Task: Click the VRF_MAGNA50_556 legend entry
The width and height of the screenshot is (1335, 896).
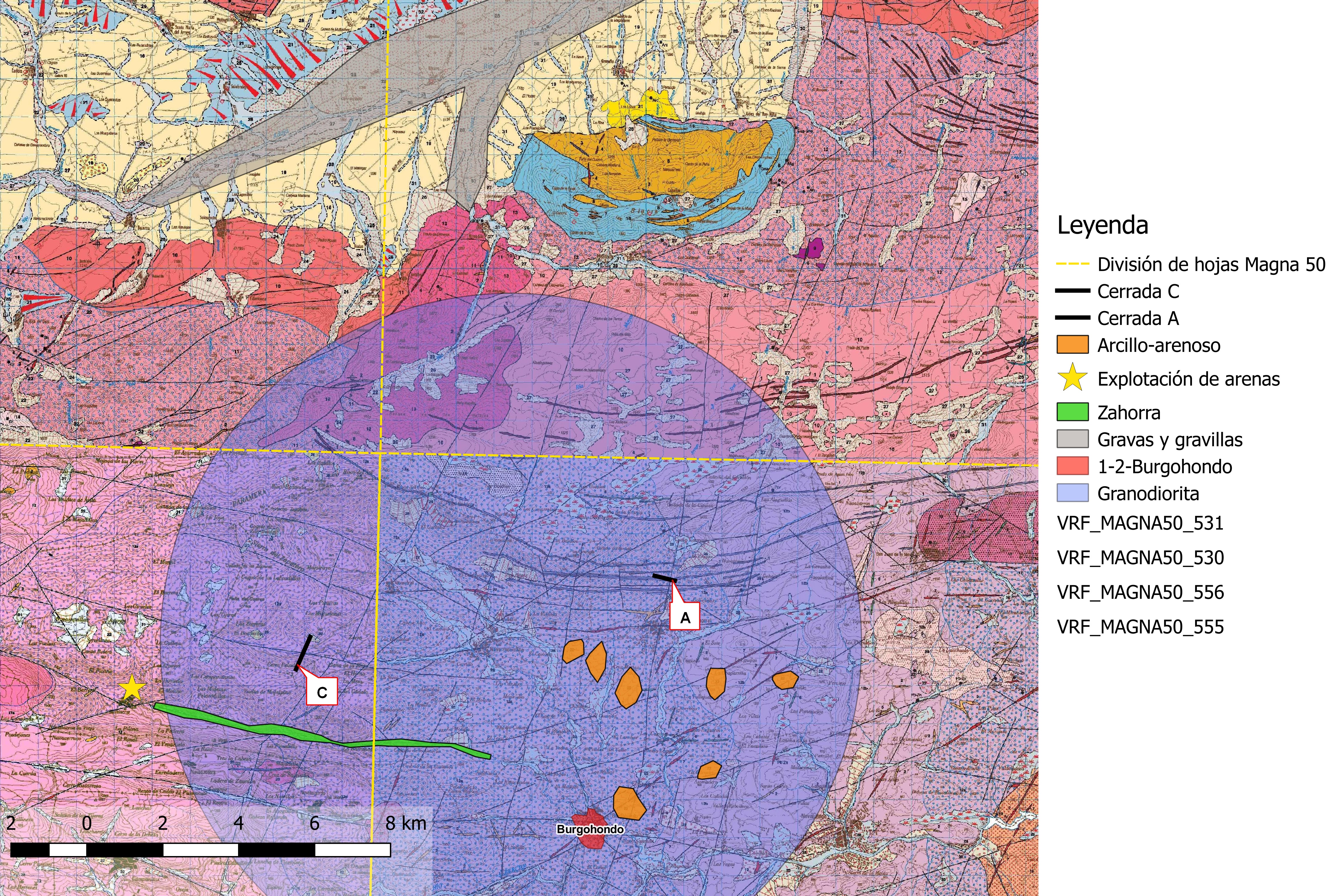Action: (x=1140, y=593)
